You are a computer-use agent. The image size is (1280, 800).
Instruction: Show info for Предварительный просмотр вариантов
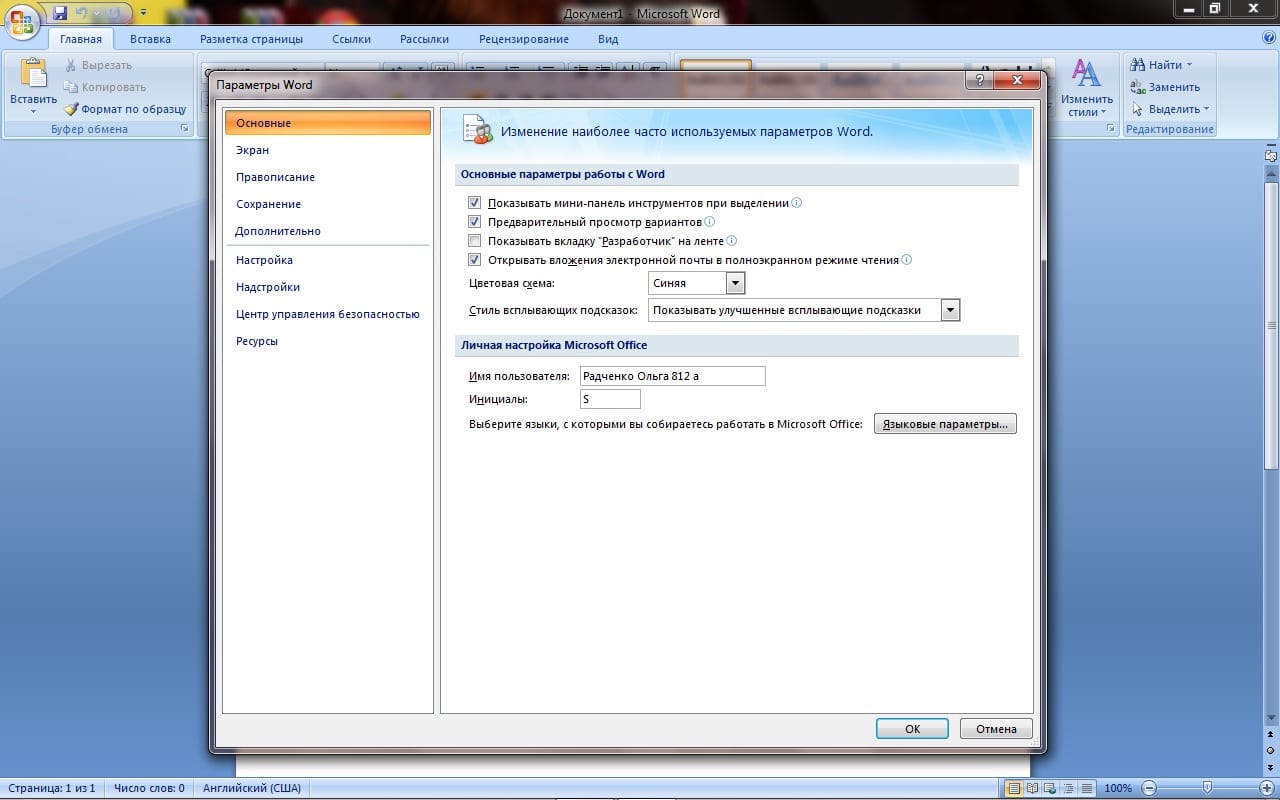[x=710, y=222]
